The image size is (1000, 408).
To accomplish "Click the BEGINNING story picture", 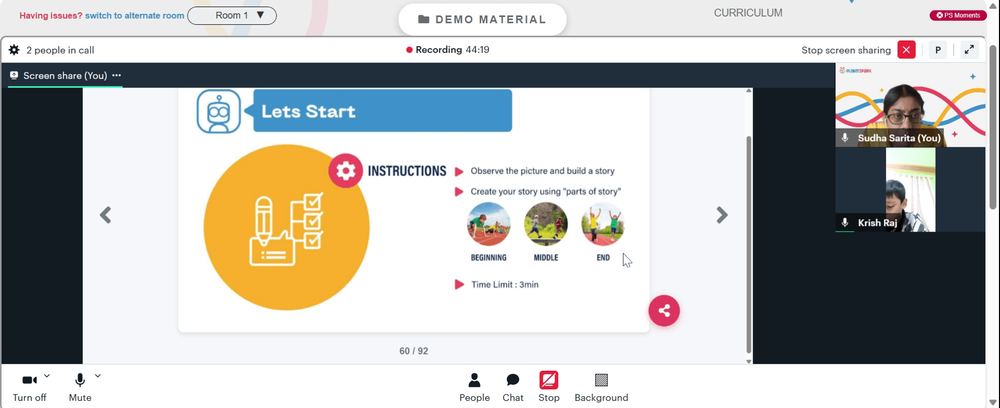I will coord(489,224).
